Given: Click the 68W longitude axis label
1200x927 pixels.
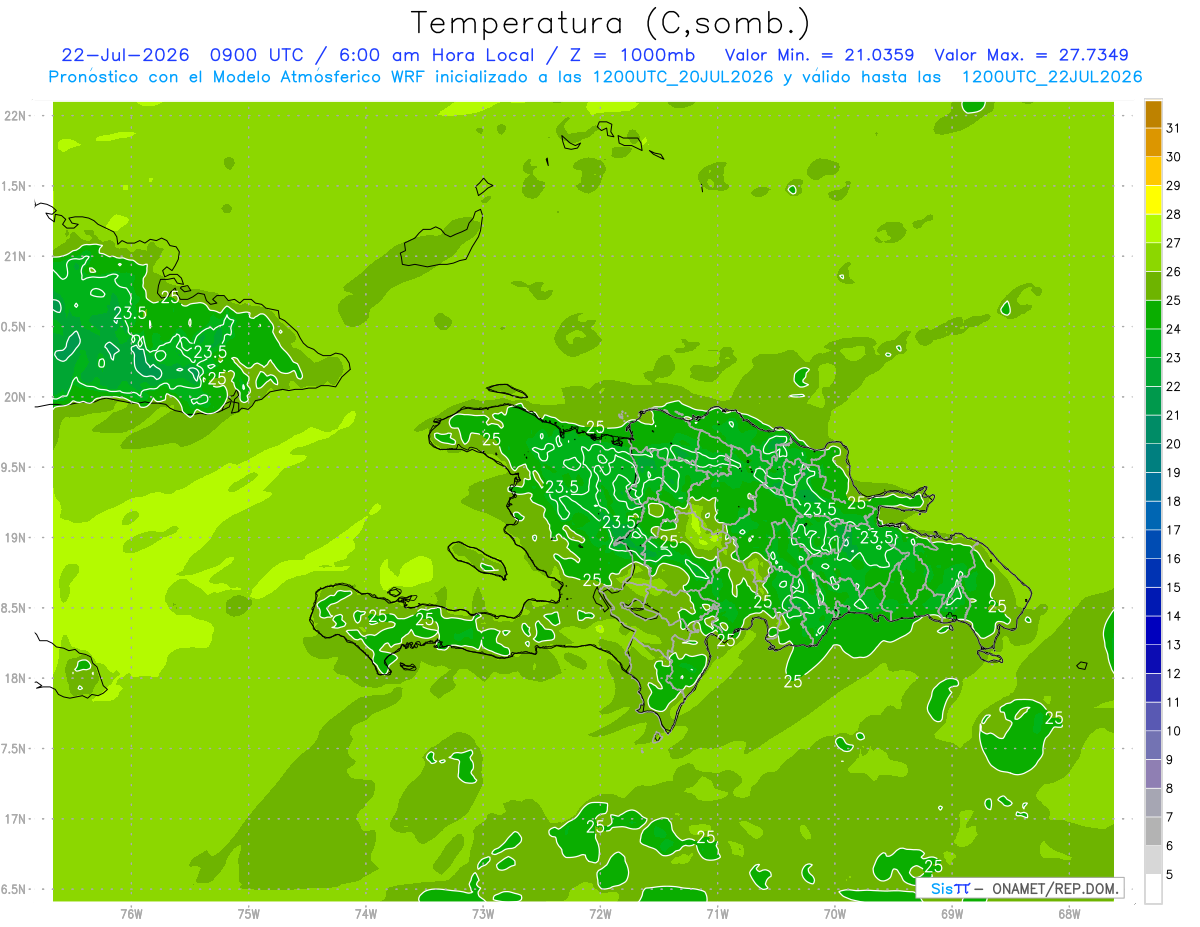Looking at the screenshot, I should tap(1069, 913).
